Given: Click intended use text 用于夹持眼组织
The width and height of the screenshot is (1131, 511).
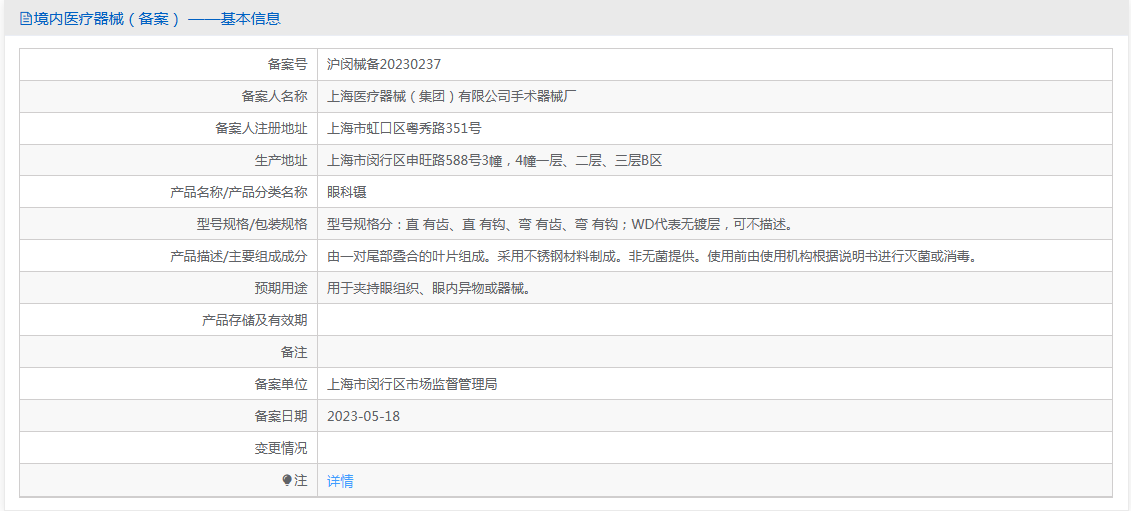Looking at the screenshot, I should (x=430, y=289).
